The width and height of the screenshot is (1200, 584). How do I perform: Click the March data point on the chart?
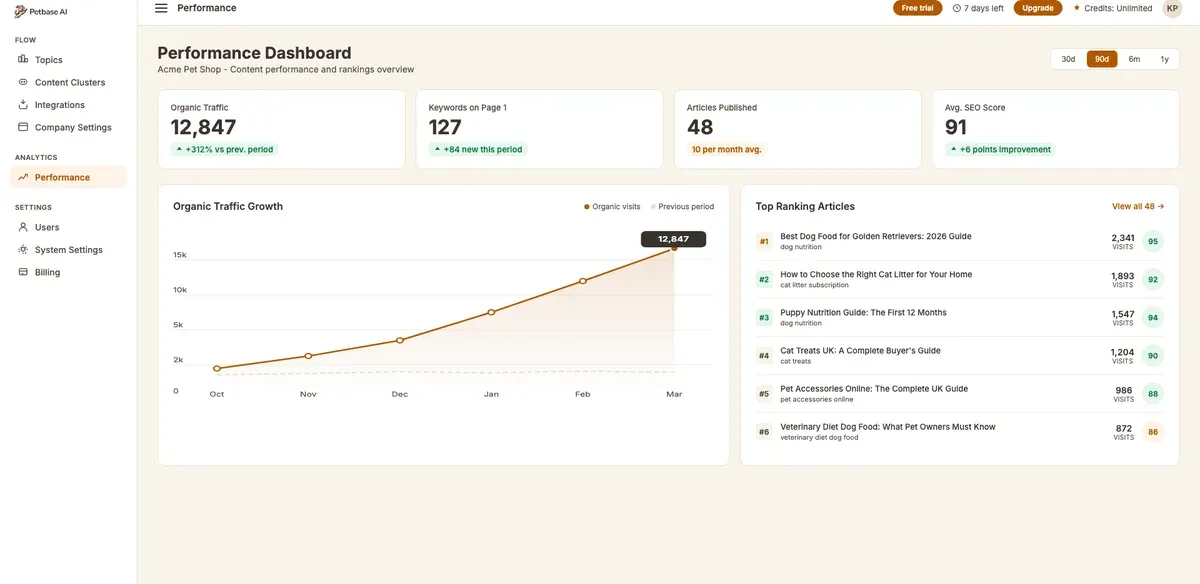point(674,248)
